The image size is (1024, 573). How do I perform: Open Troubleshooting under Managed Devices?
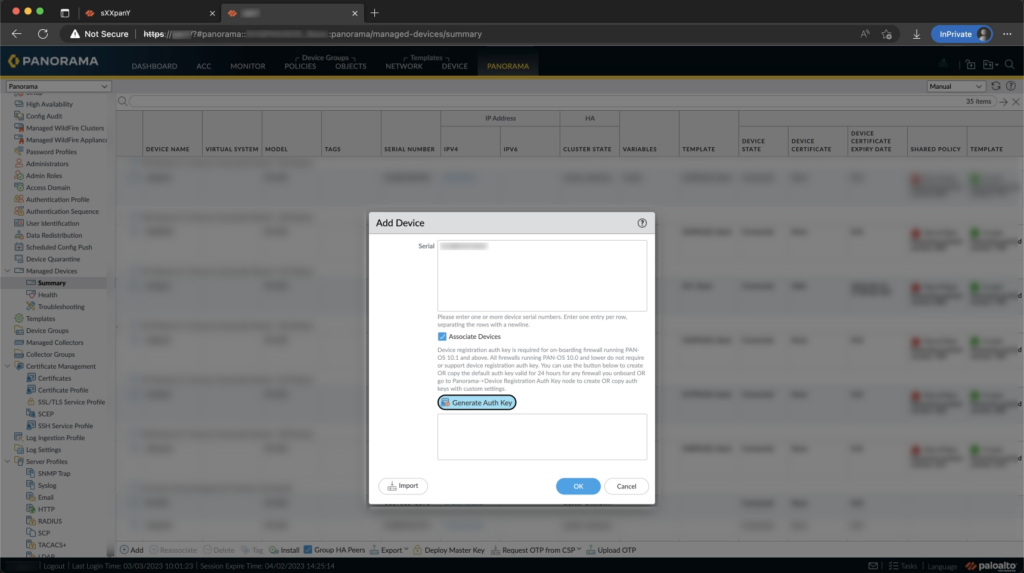tap(61, 306)
